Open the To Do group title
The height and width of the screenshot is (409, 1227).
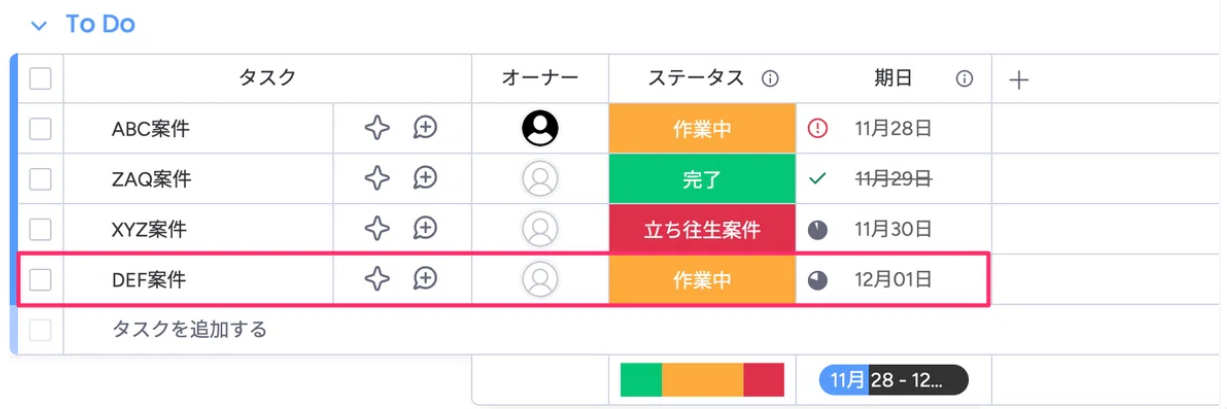click(100, 25)
